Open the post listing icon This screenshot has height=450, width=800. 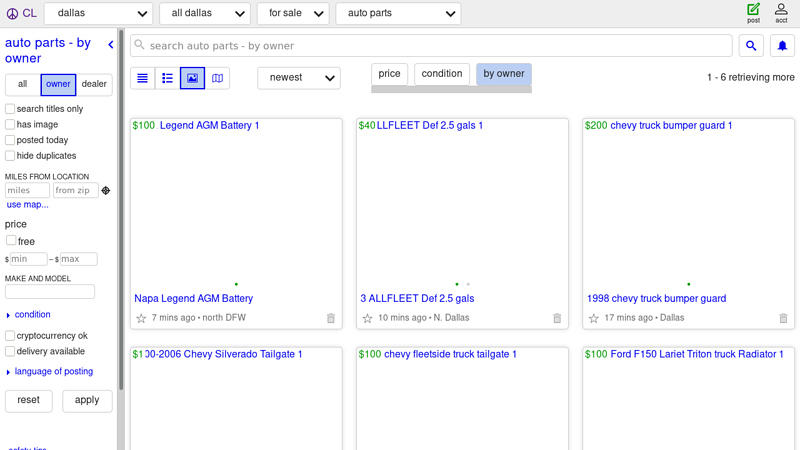(x=754, y=13)
